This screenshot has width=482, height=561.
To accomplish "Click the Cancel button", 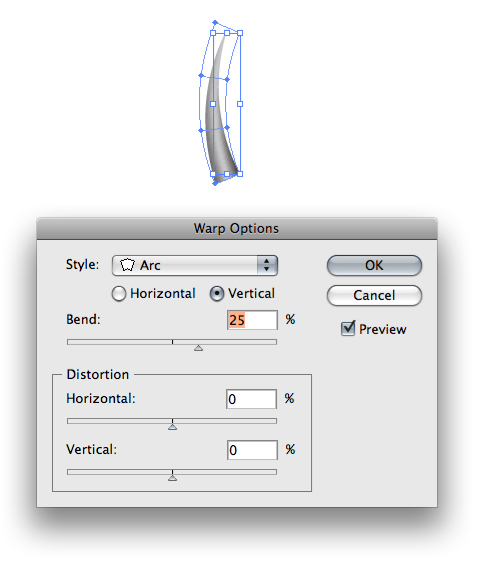I will pyautogui.click(x=374, y=295).
